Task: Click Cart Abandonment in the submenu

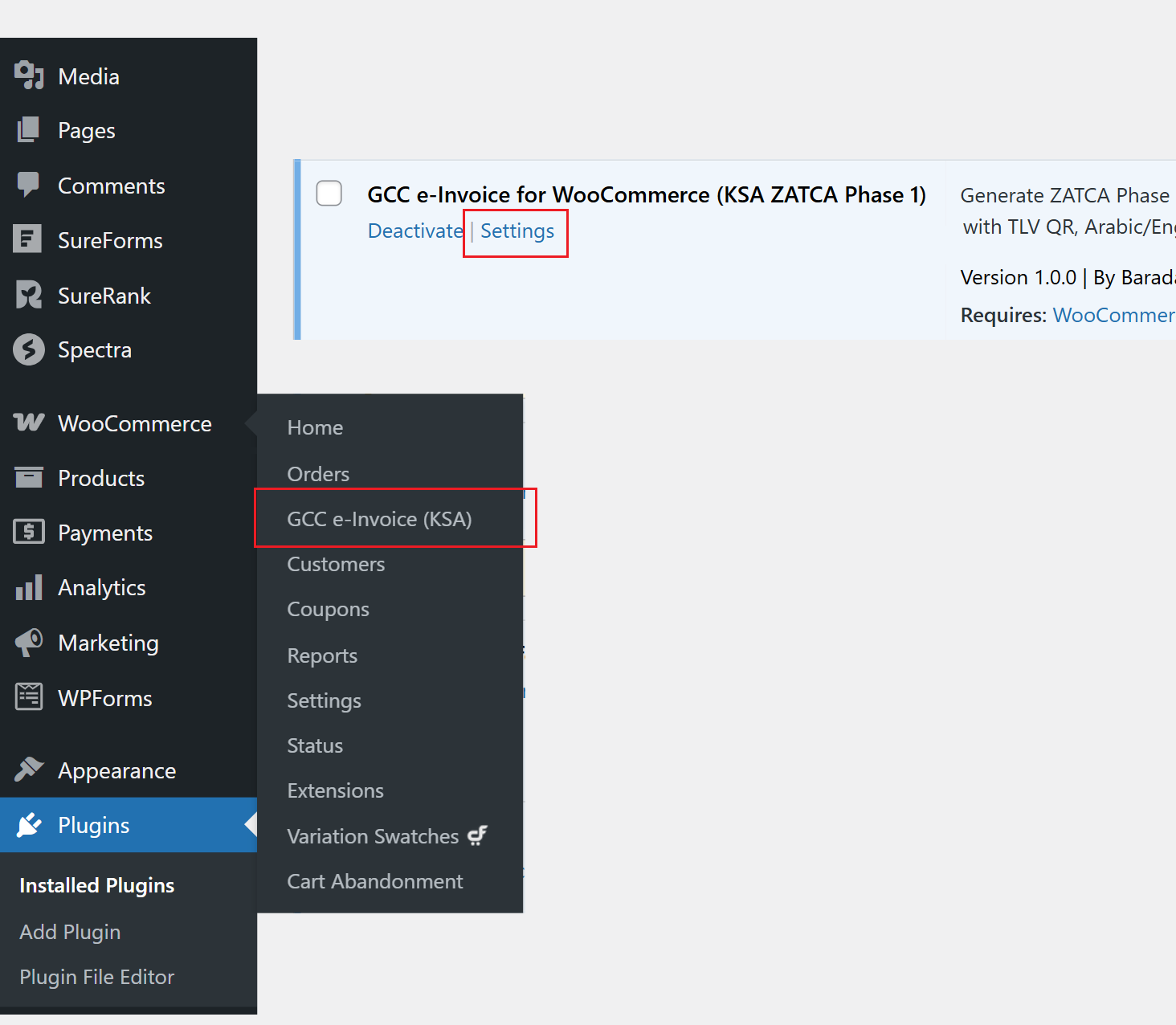Action: 374,881
